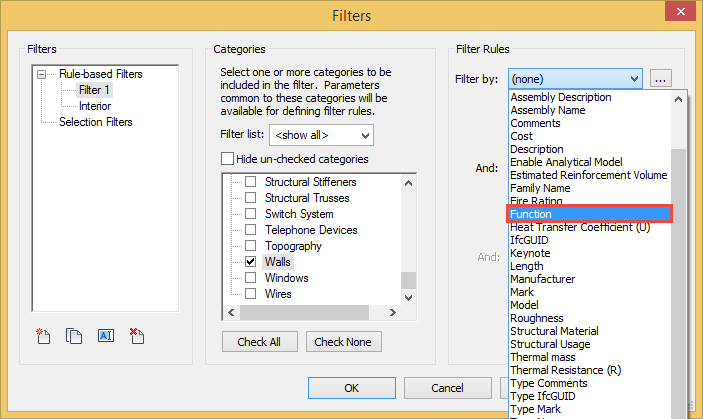Open the Filter by dropdown
Viewport: 703px width, 419px height.
click(575, 79)
